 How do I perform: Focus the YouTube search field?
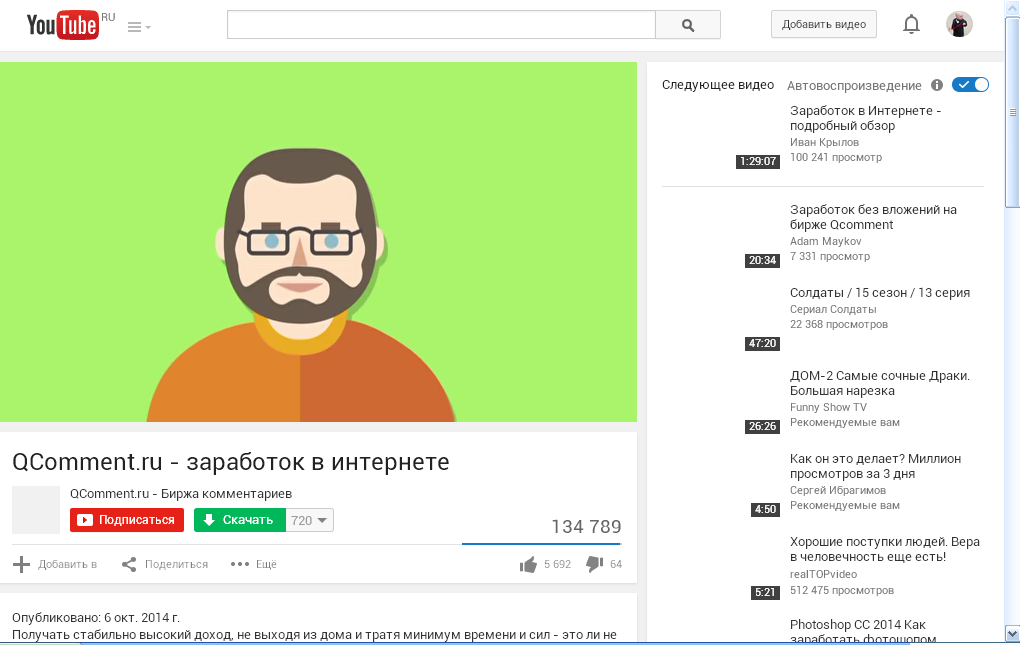[x=441, y=25]
